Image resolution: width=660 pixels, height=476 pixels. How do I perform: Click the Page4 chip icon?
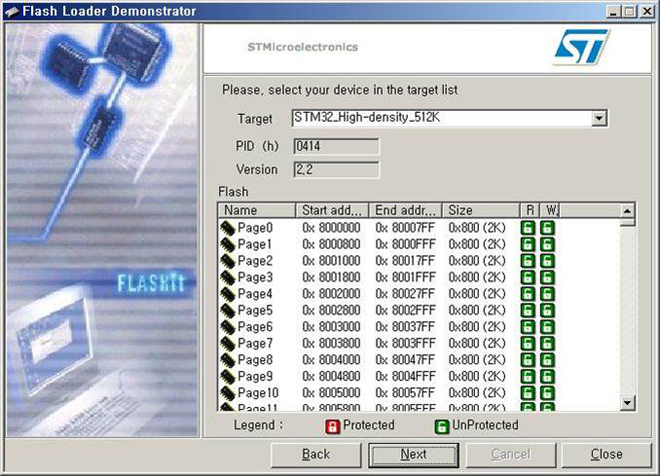point(228,294)
